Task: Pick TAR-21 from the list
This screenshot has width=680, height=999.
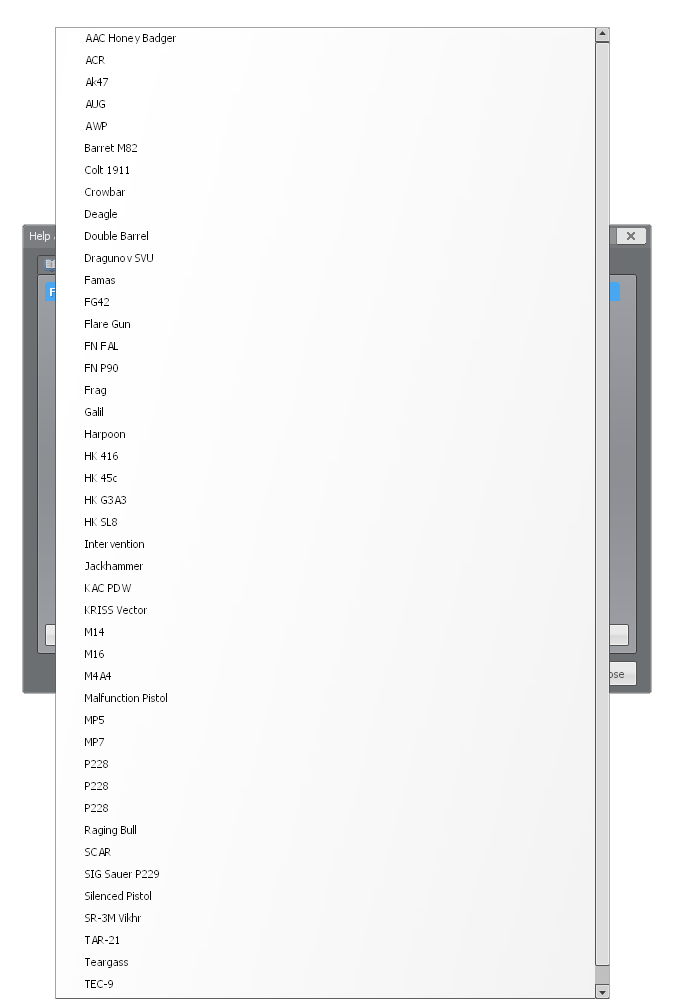Action: (x=325, y=939)
